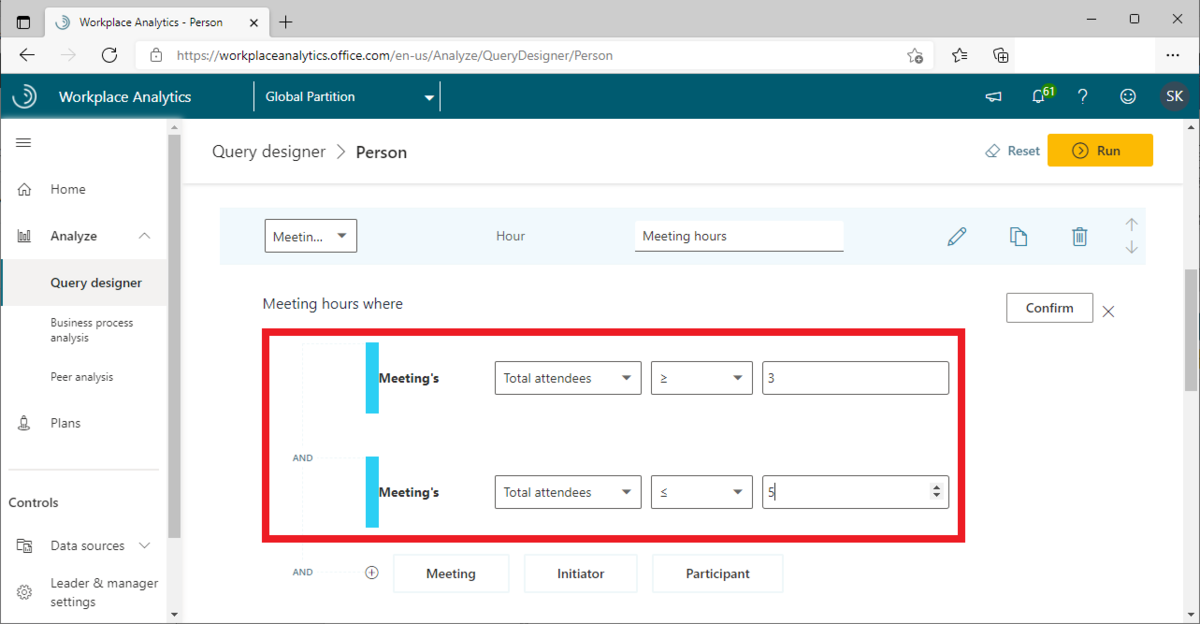
Task: Click the copy duplicate metric icon
Action: click(1018, 236)
